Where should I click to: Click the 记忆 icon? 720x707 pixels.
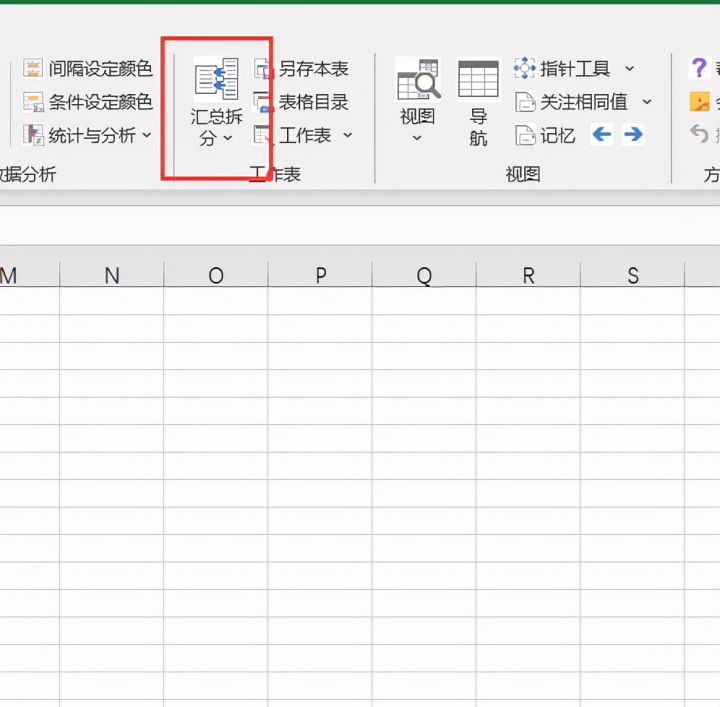tap(525, 135)
